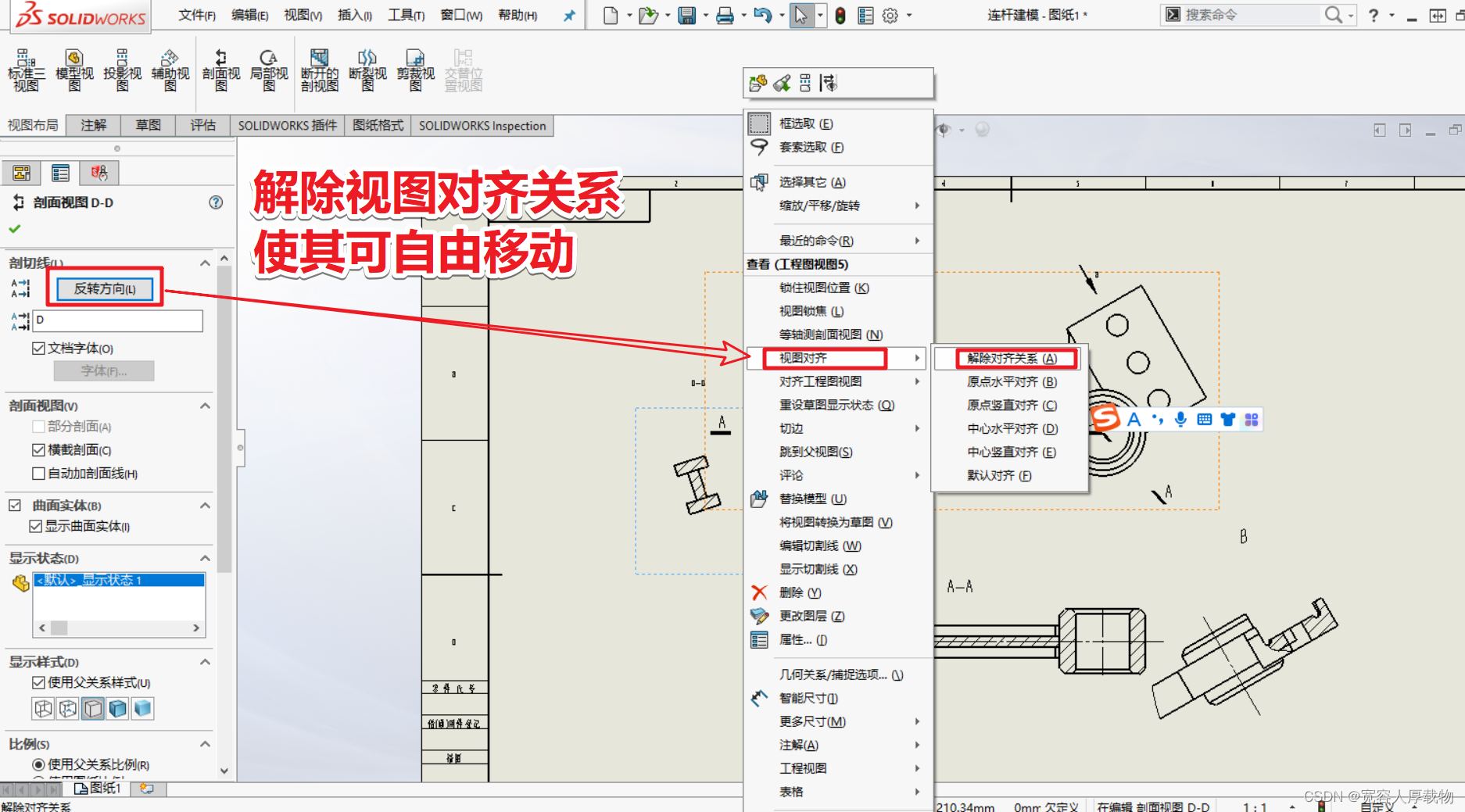Select the Projected View tool
1465x812 pixels.
(x=122, y=70)
